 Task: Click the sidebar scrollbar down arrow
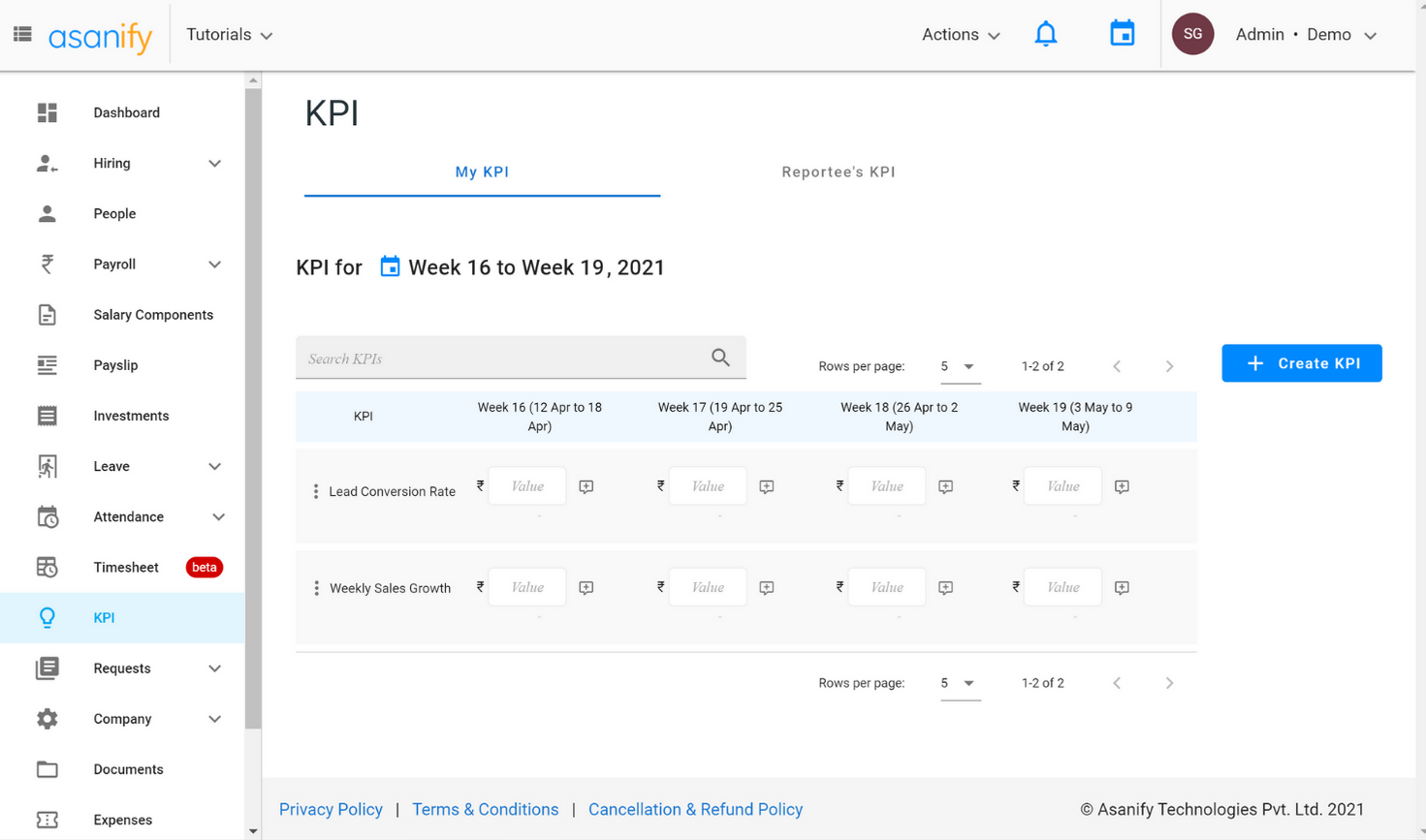coord(253,831)
